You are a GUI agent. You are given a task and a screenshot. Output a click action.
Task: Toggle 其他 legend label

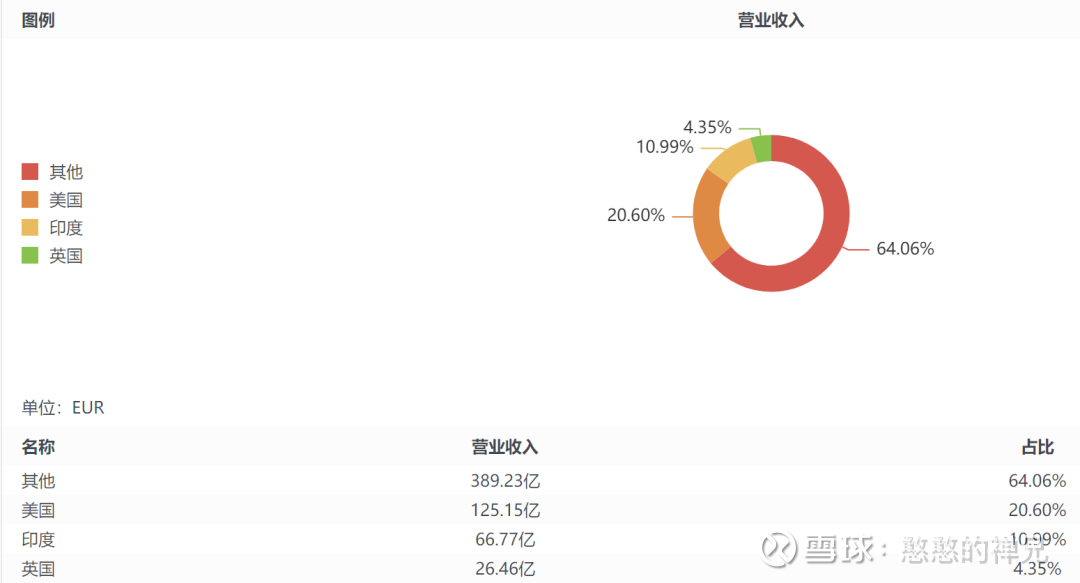coord(66,172)
